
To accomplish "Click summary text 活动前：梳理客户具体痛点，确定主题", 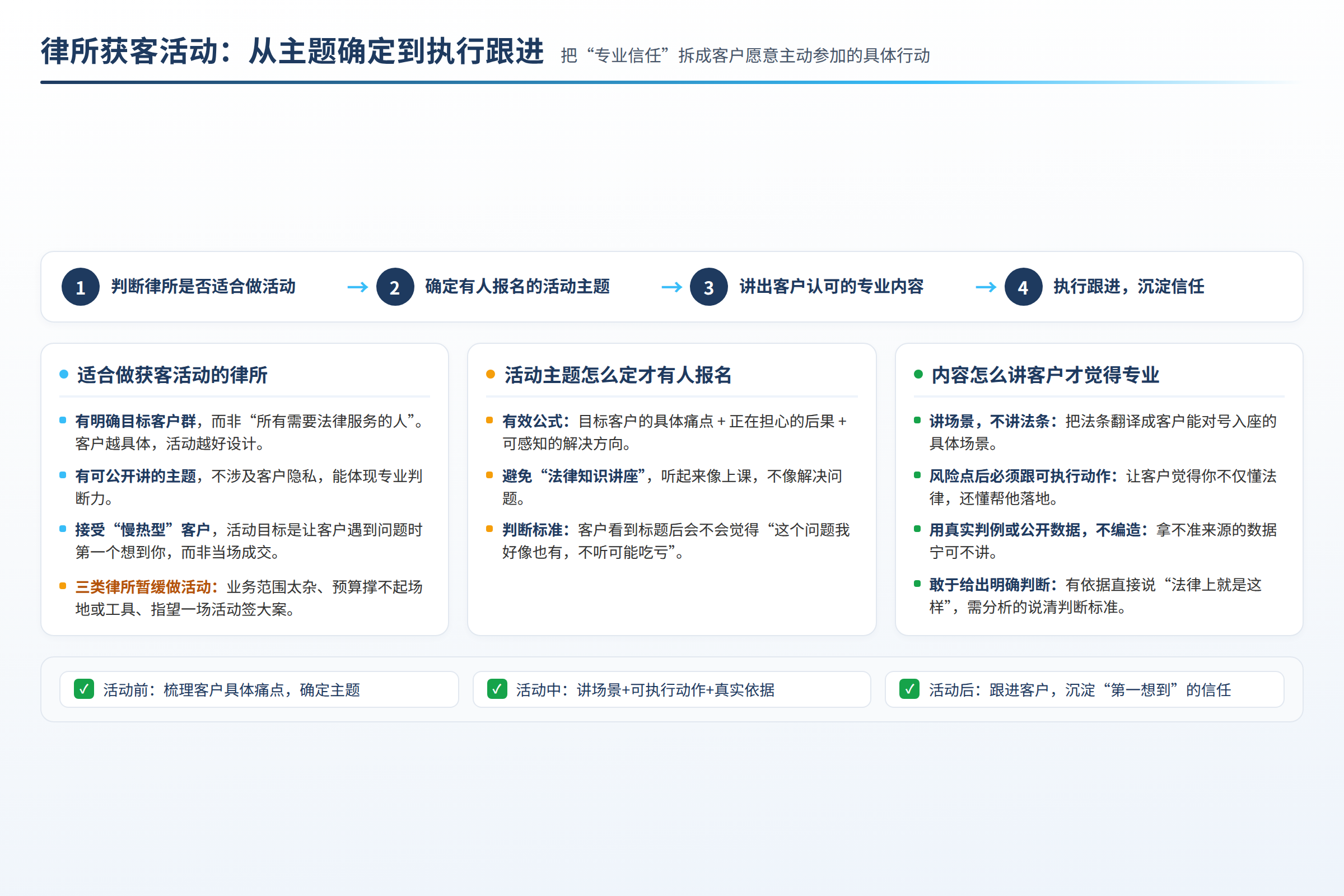I will (231, 690).
